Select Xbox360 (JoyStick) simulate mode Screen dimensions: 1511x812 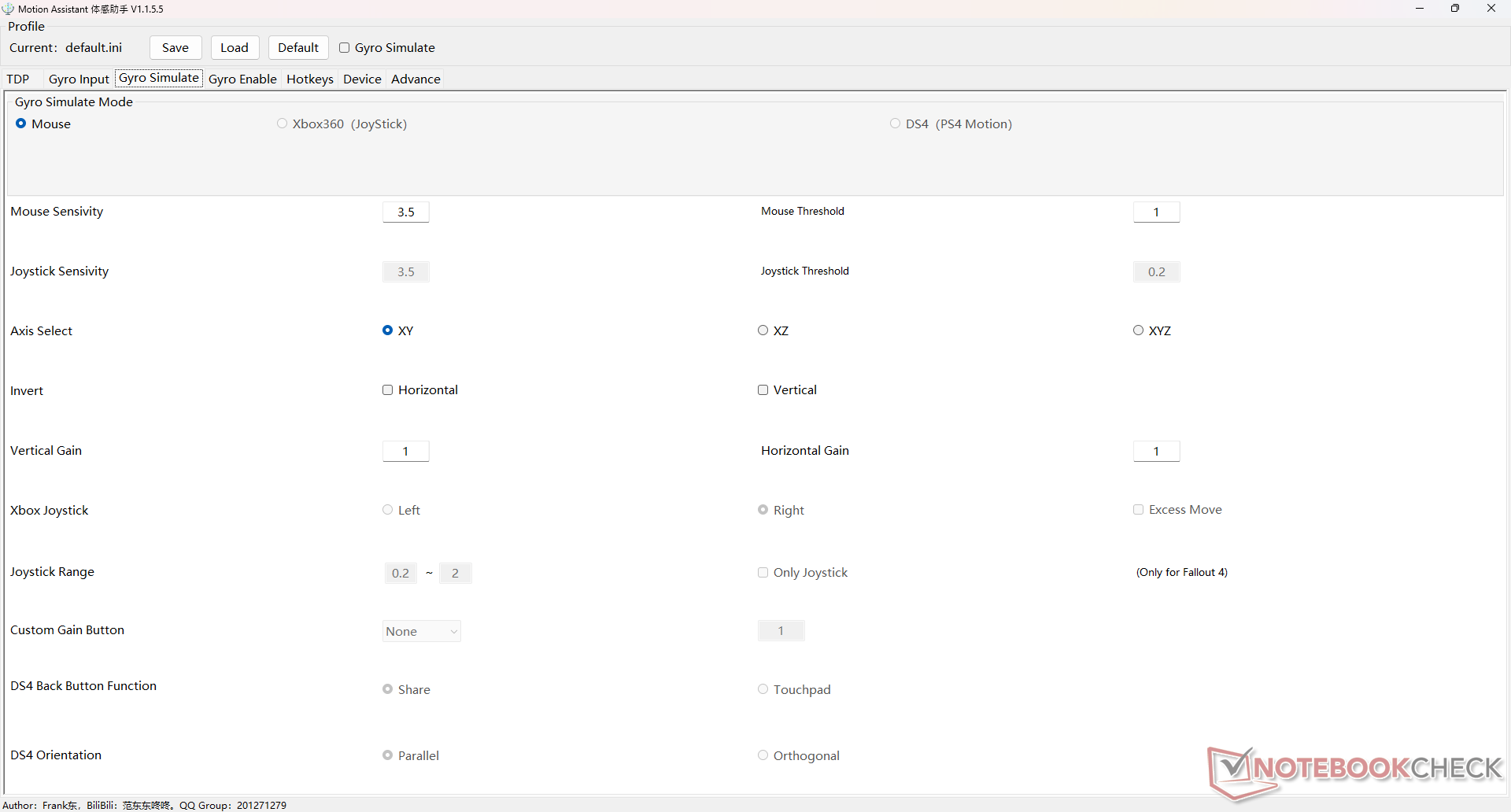283,124
